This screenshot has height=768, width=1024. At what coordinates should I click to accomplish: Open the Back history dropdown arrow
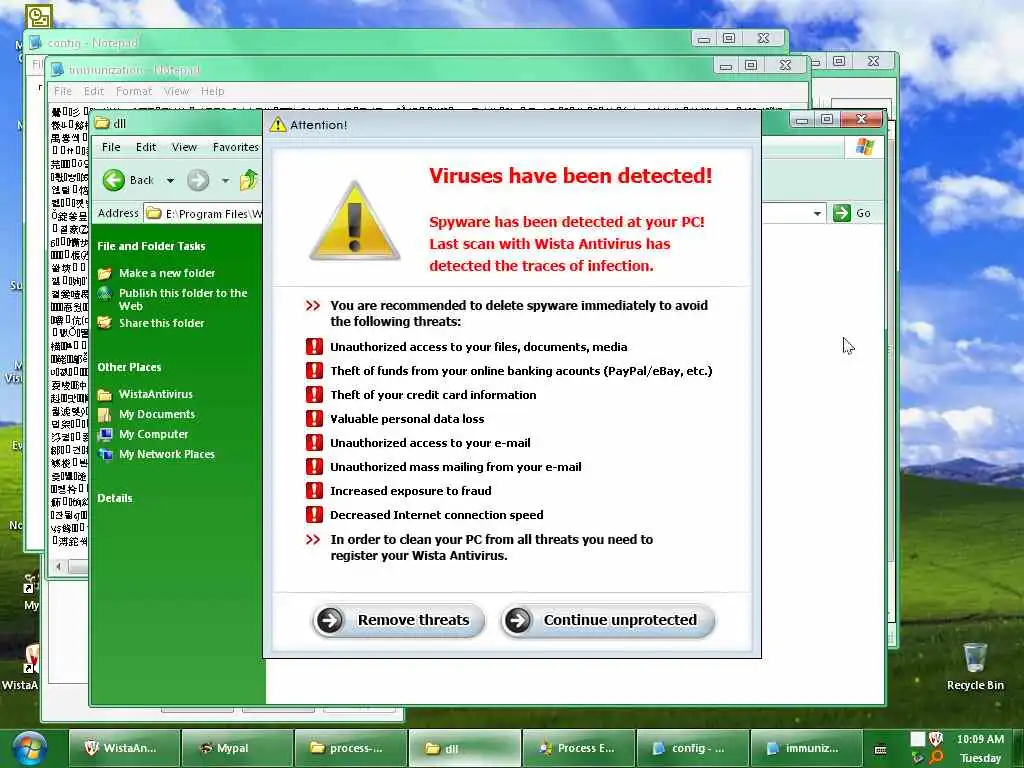point(170,181)
